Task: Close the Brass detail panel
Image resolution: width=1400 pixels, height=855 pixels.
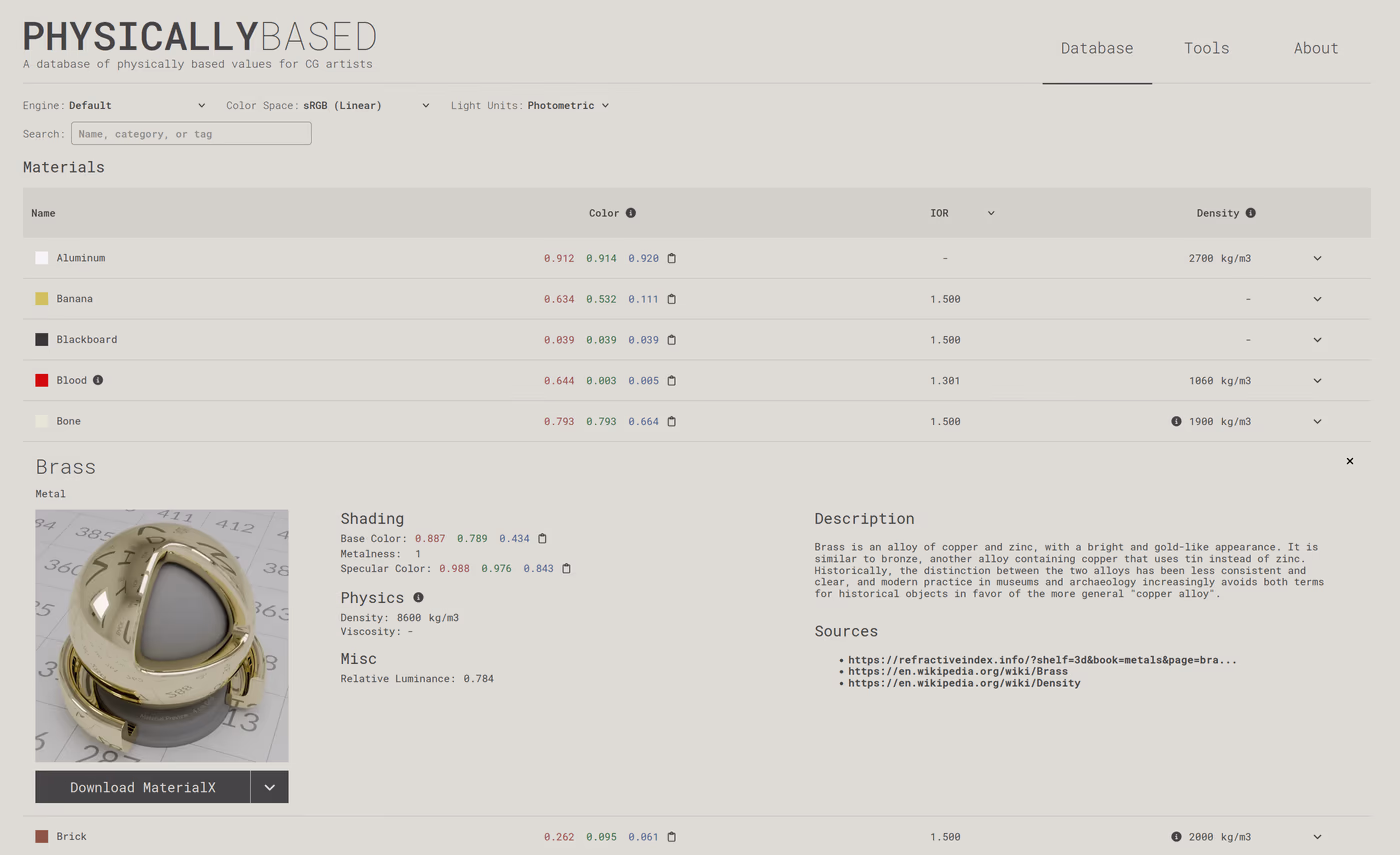Action: point(1350,461)
